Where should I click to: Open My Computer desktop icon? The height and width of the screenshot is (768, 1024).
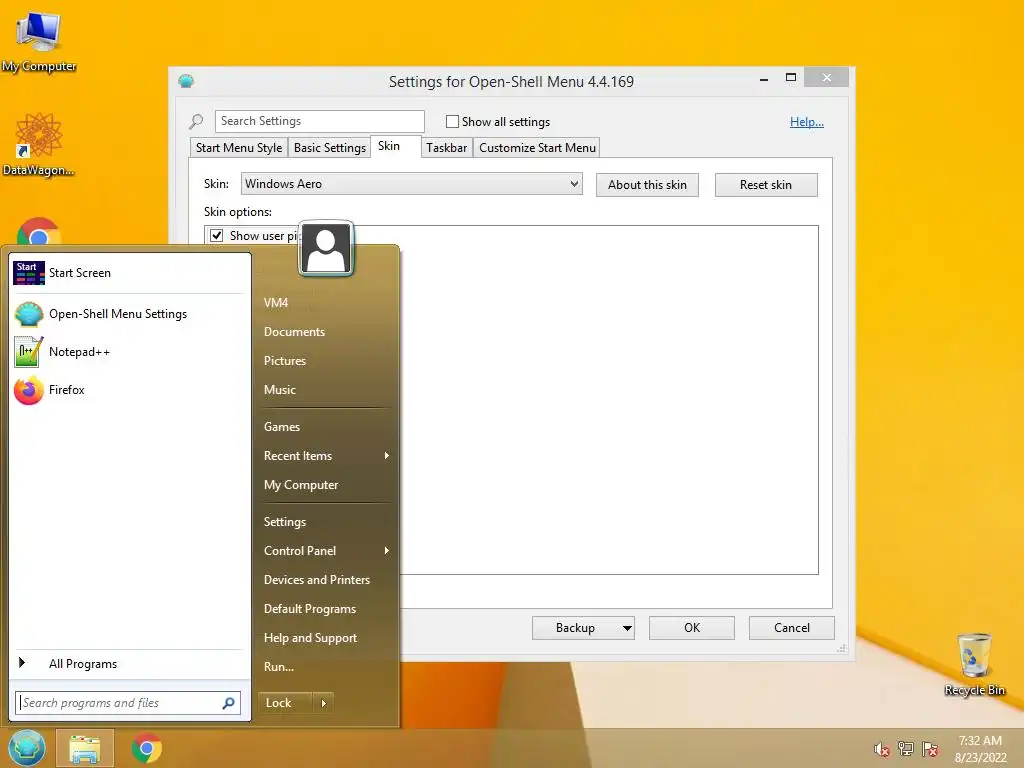click(39, 40)
